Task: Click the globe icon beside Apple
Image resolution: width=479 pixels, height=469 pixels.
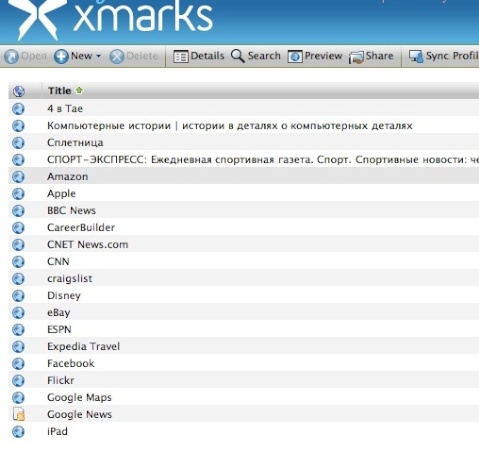Action: tap(18, 194)
